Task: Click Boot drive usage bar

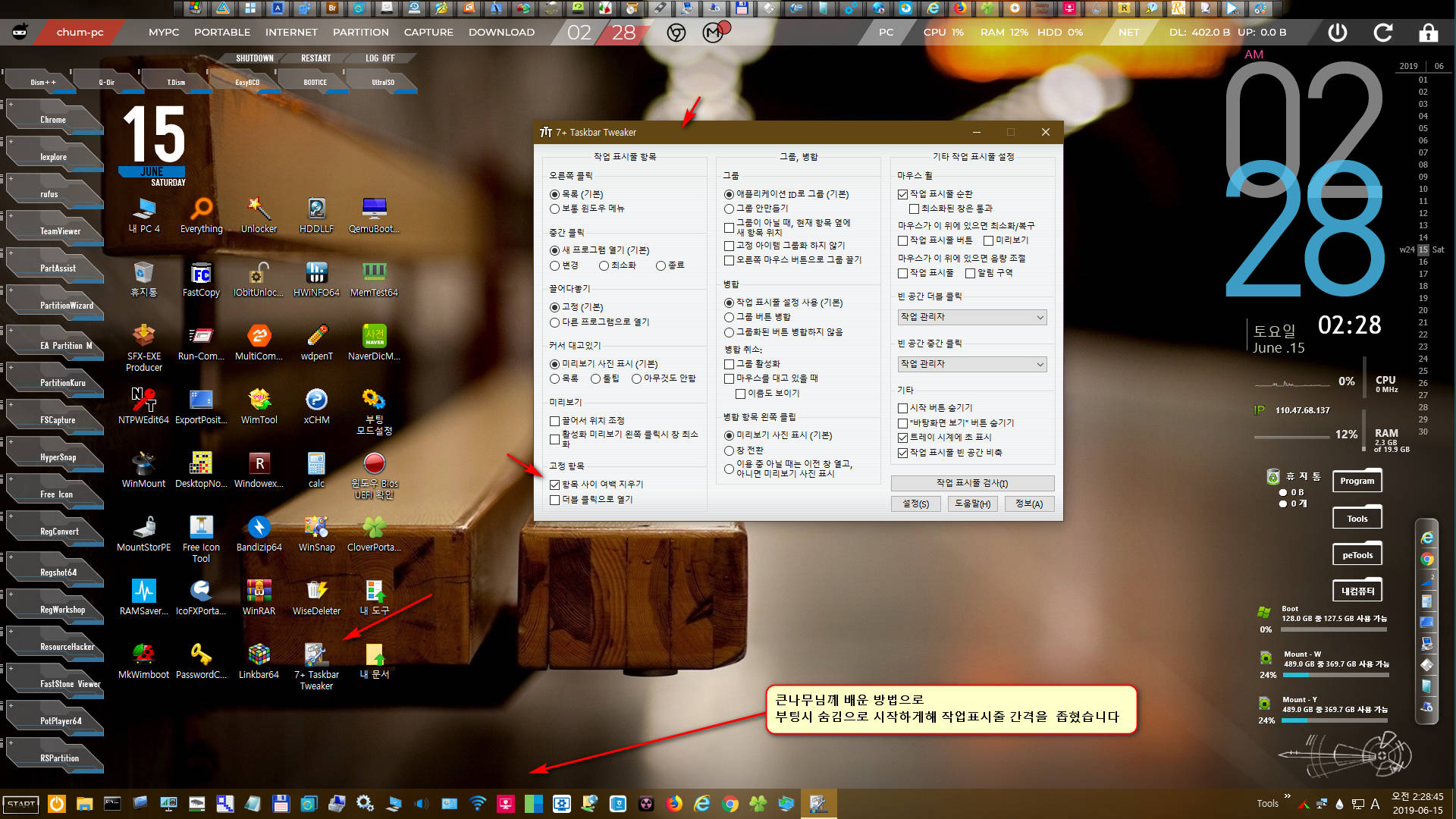Action: click(1335, 629)
